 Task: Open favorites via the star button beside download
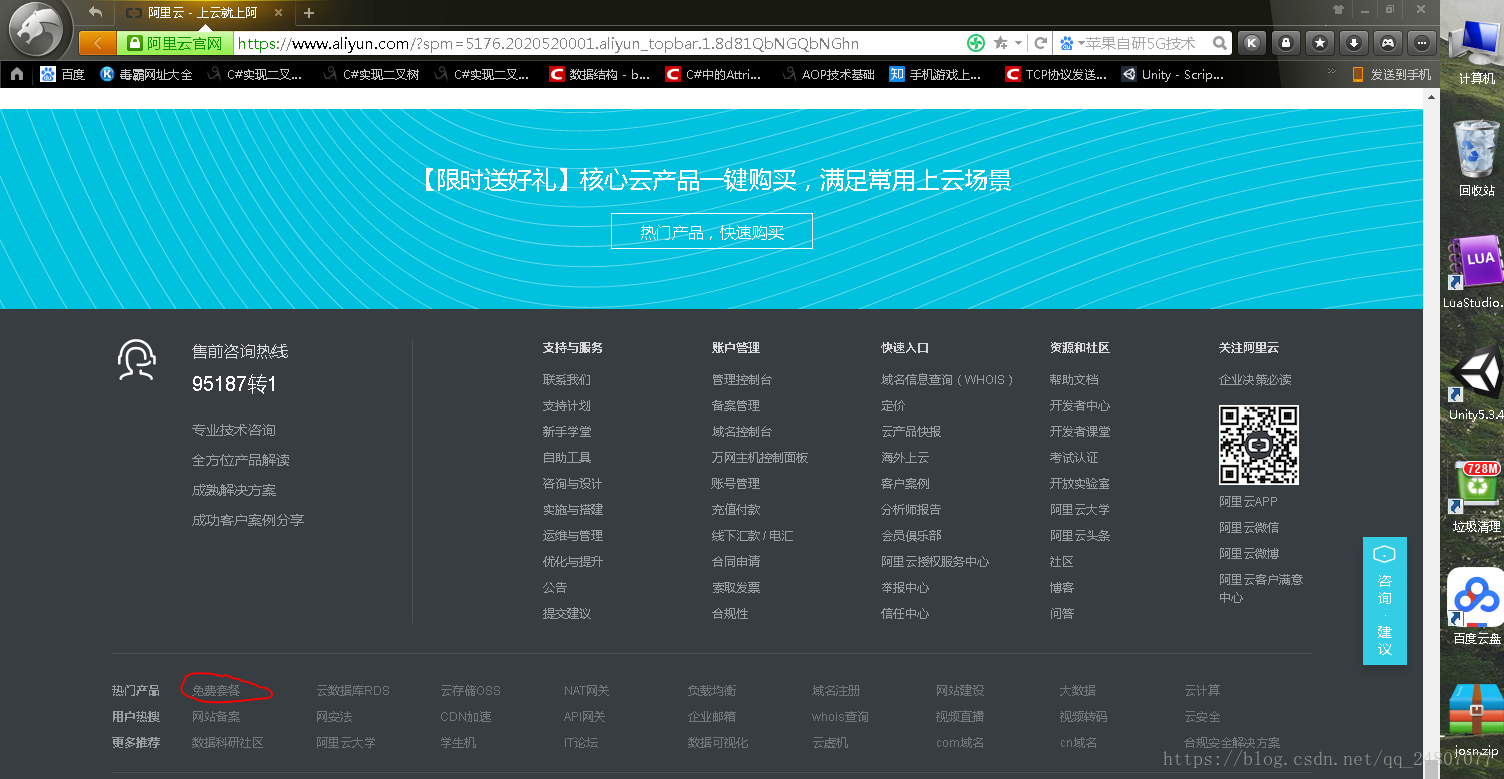(x=1319, y=43)
